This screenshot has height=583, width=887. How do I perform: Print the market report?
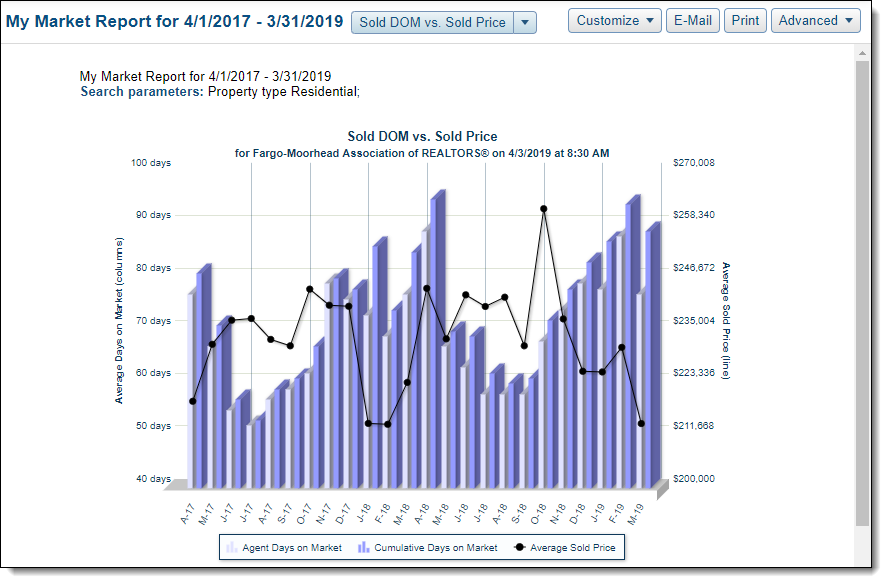point(745,20)
